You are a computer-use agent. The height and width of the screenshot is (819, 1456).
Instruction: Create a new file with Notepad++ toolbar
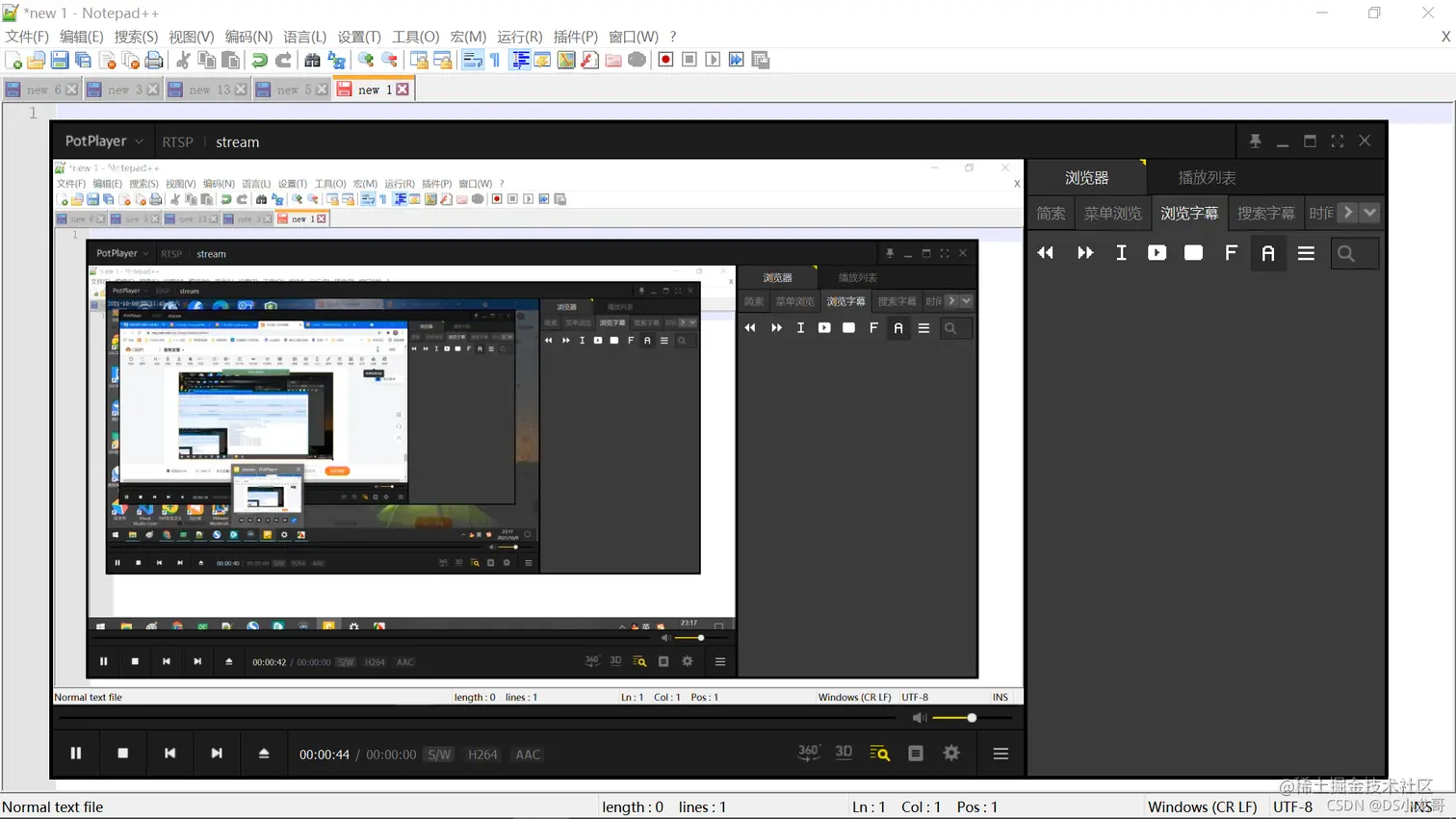pos(13,60)
